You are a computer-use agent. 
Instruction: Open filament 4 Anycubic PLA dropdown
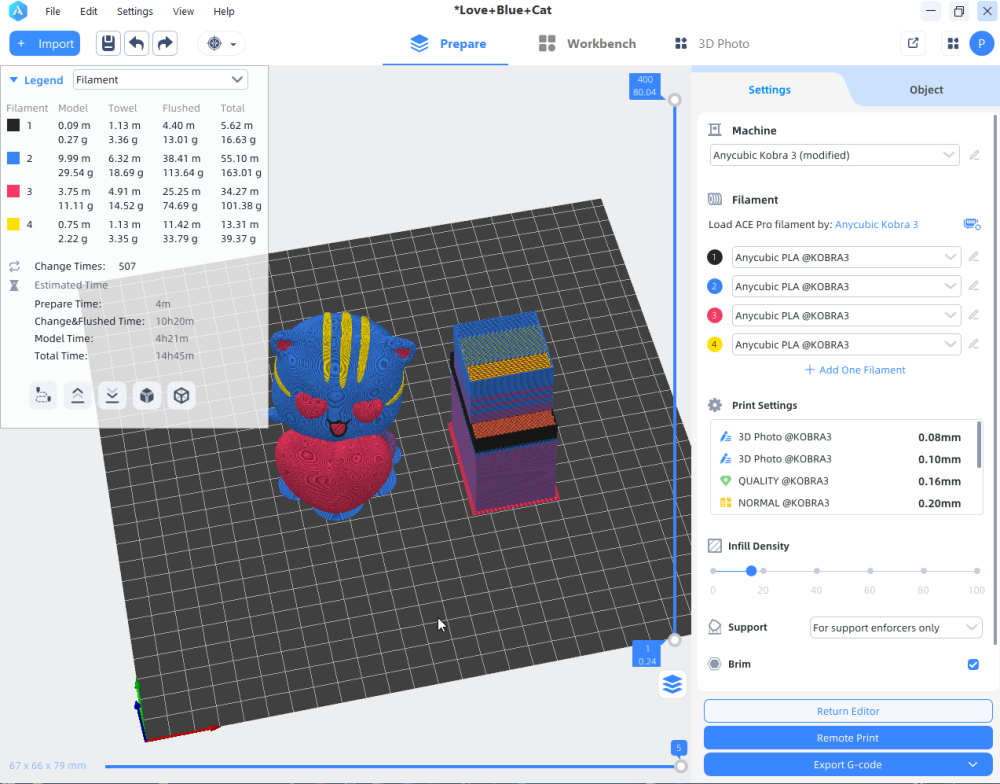(x=846, y=344)
